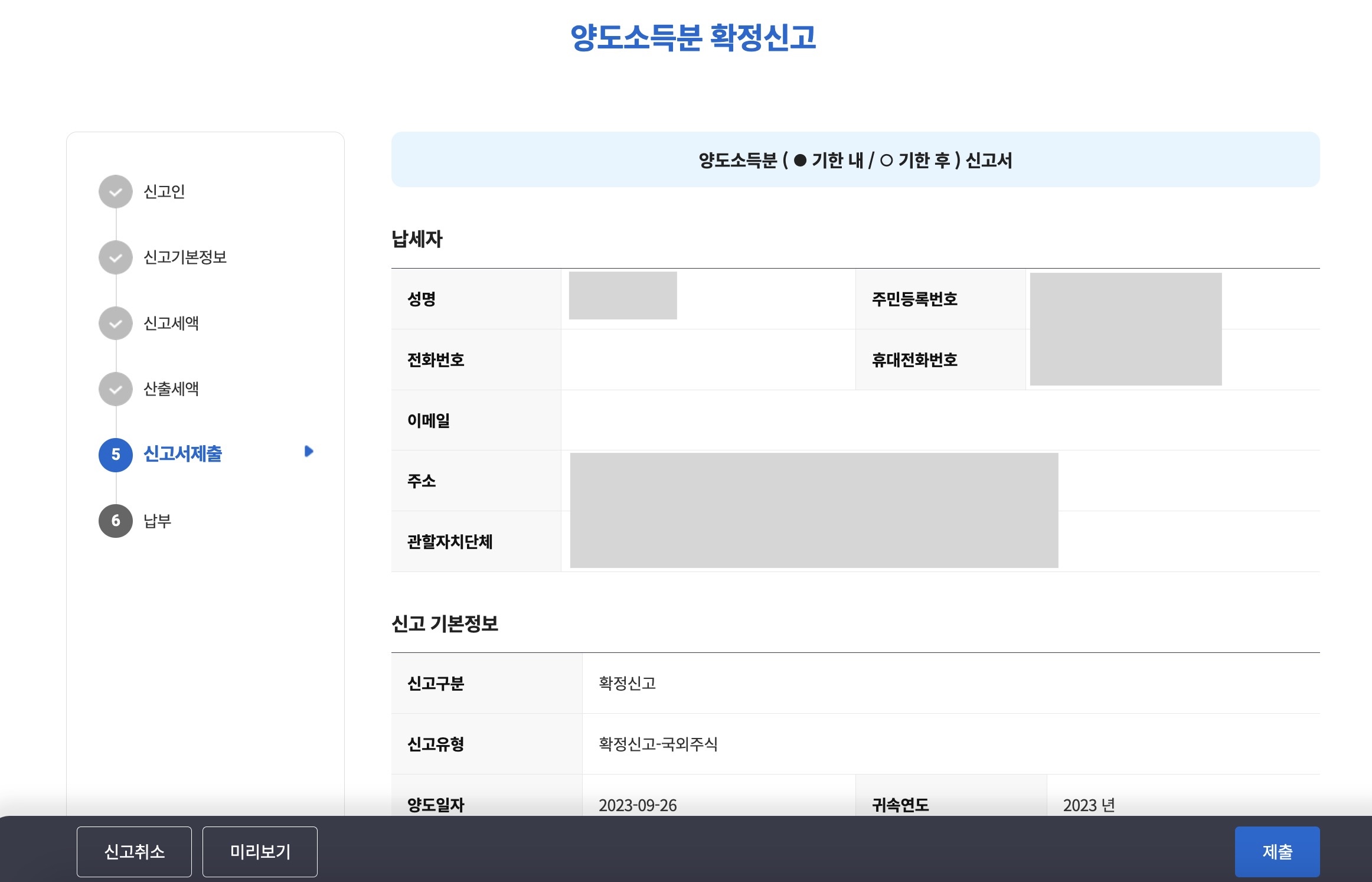
Task: Open the 신고세액 step label
Action: 171,324
